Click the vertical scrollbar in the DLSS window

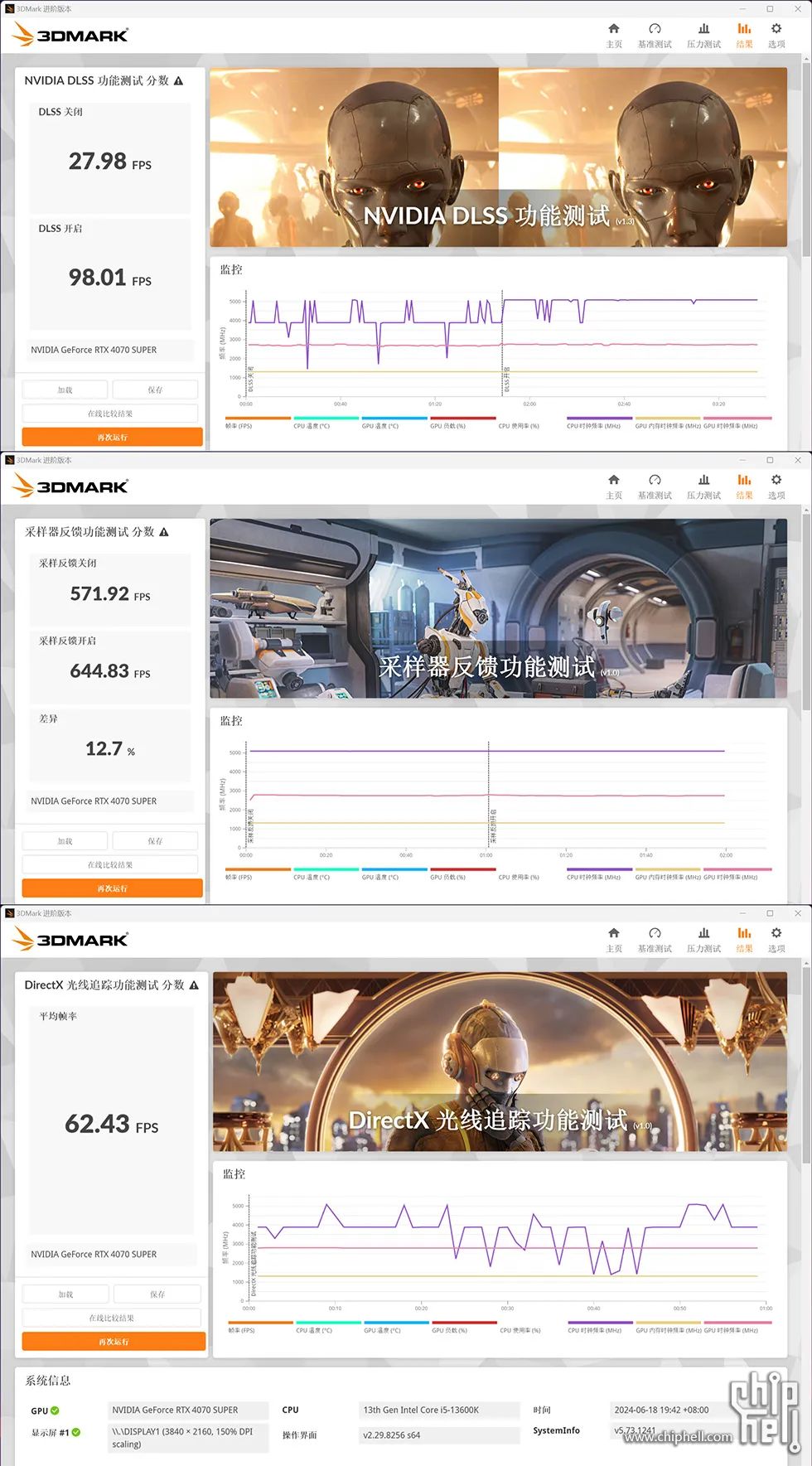[x=806, y=157]
